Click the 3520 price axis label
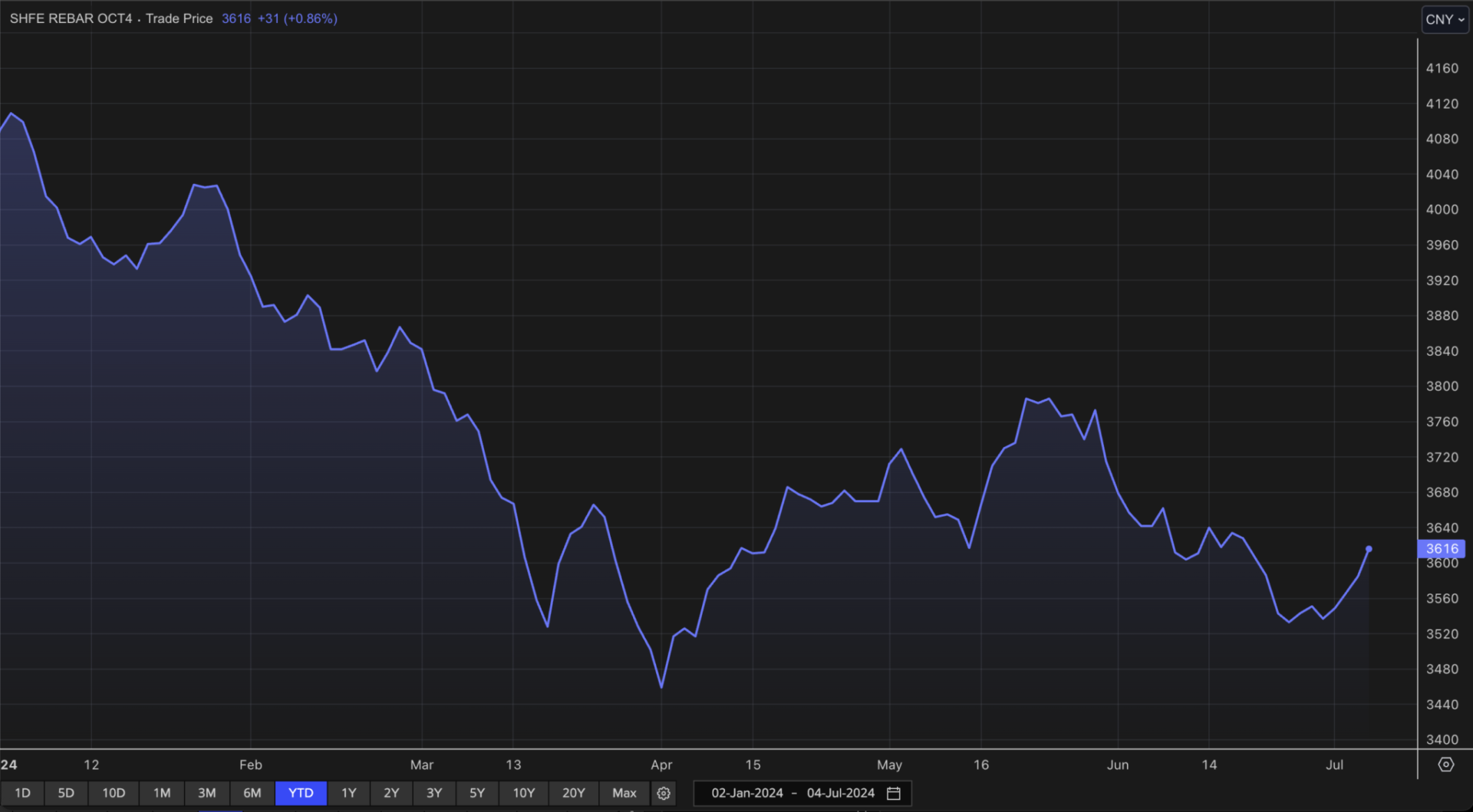 point(1442,634)
